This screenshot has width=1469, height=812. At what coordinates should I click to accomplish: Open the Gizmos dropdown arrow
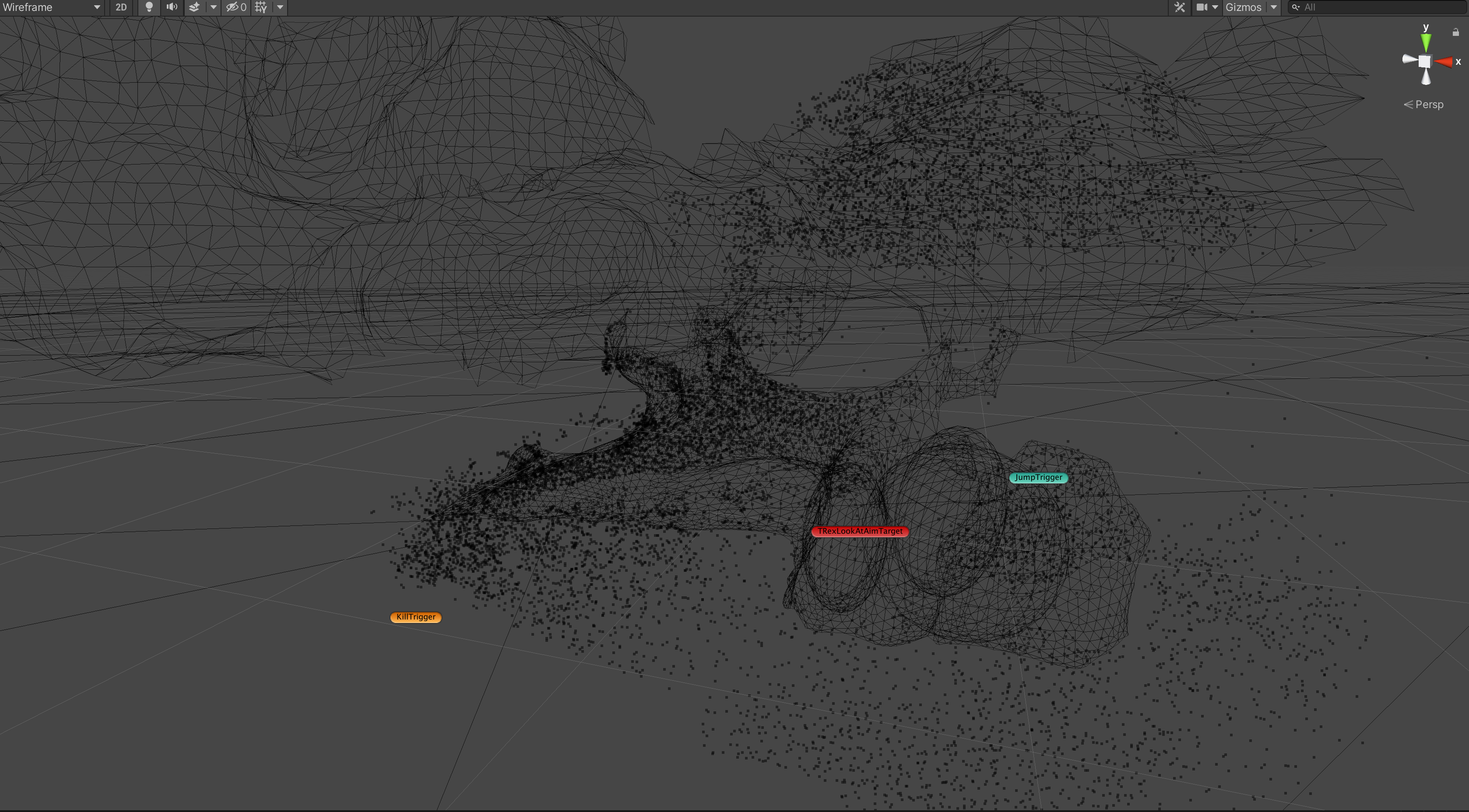[1273, 7]
